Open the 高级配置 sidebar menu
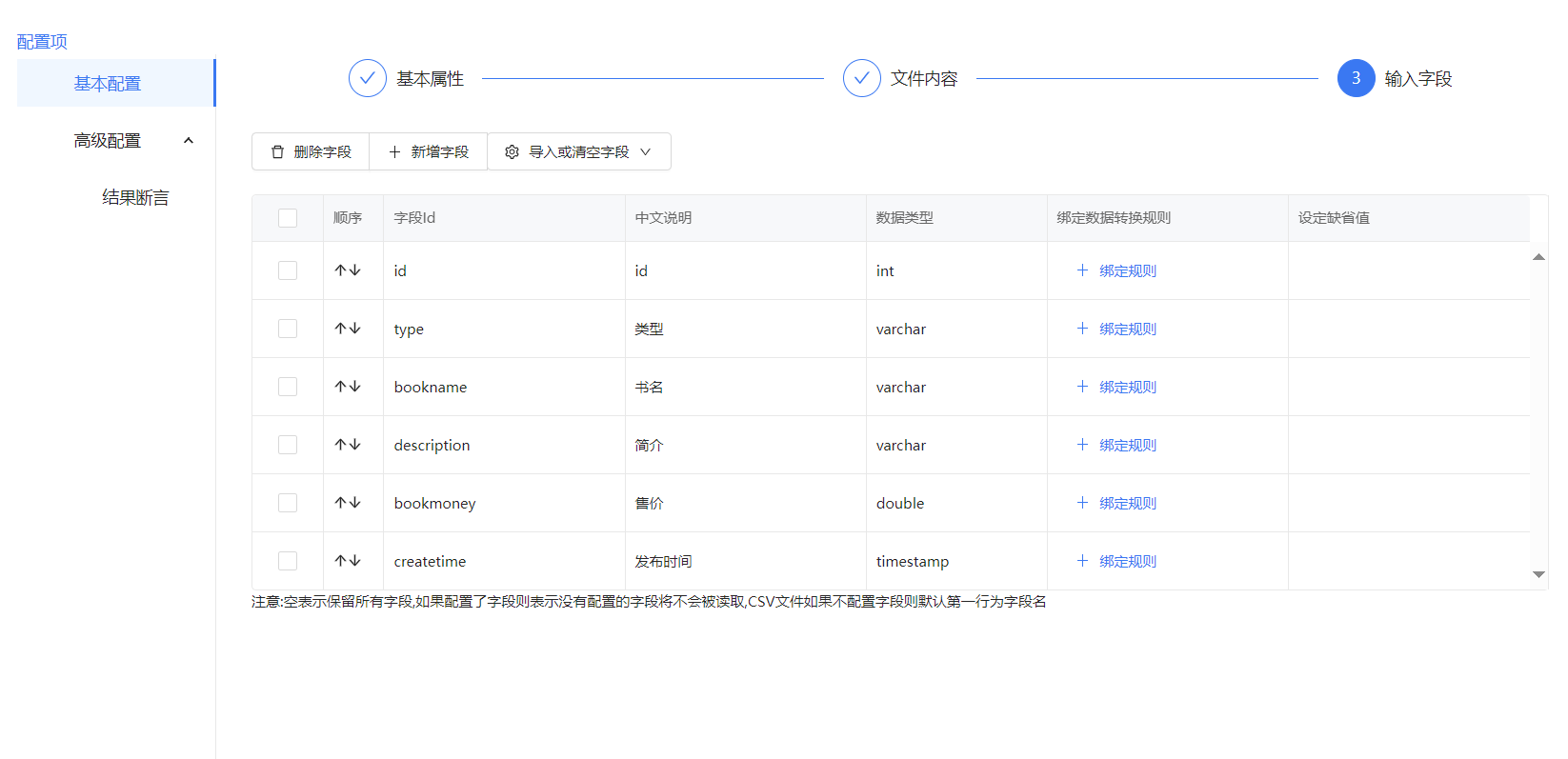The width and height of the screenshot is (1568, 759). [x=116, y=140]
